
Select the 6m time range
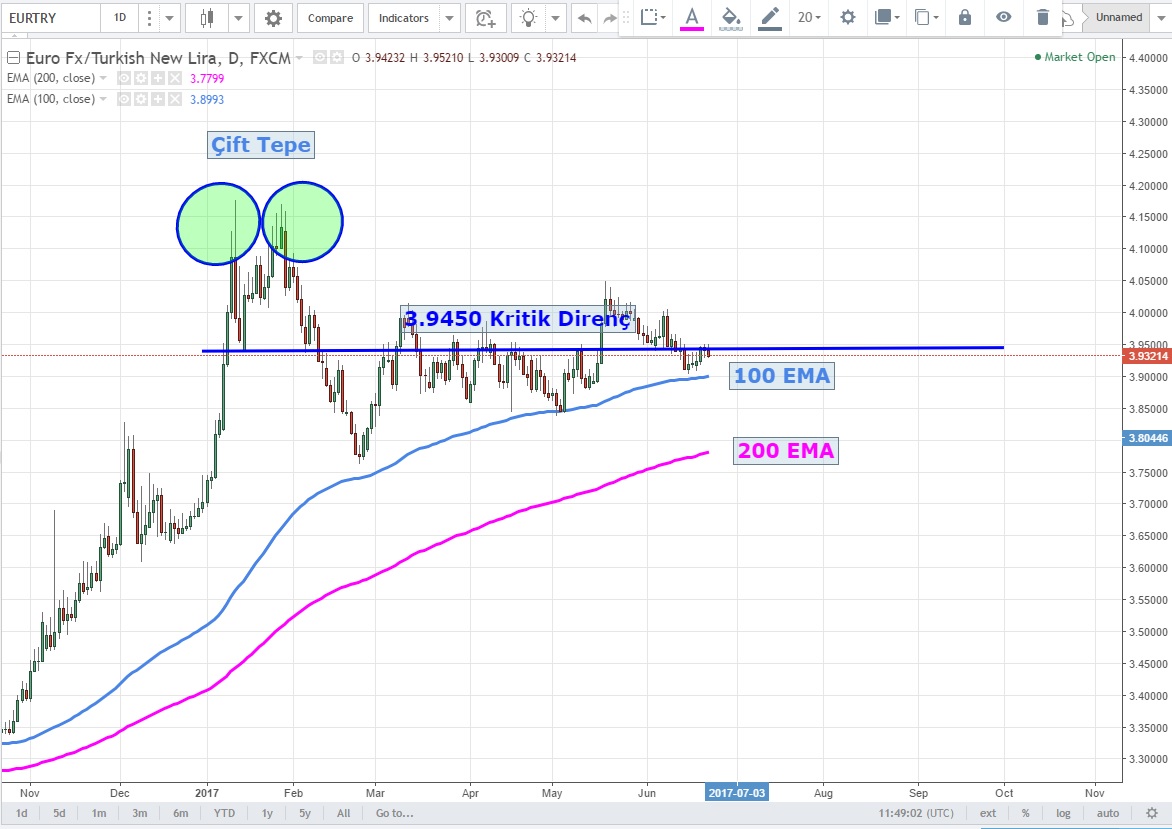pyautogui.click(x=181, y=813)
